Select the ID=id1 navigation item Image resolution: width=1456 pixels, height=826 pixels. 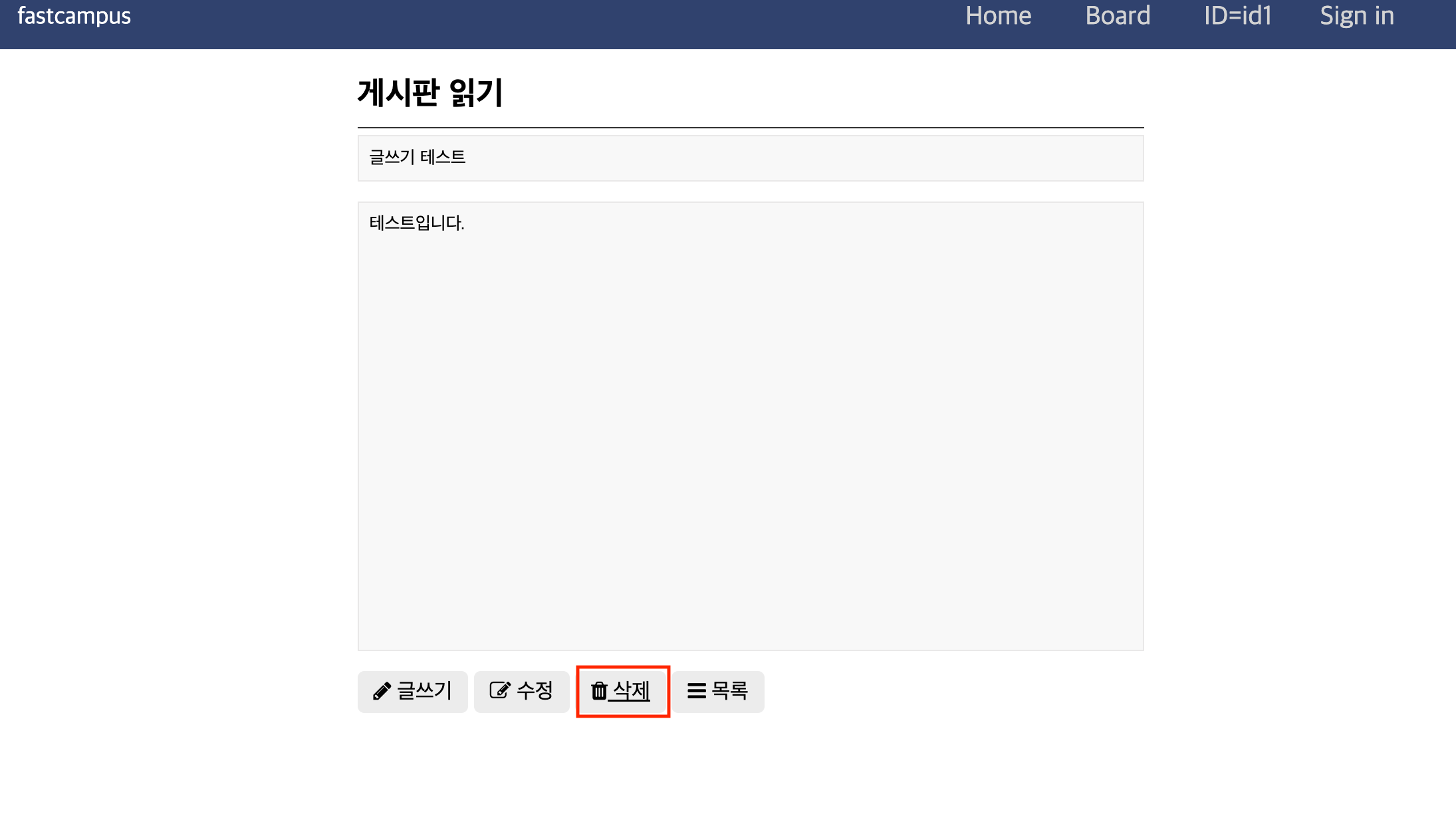[x=1237, y=16]
